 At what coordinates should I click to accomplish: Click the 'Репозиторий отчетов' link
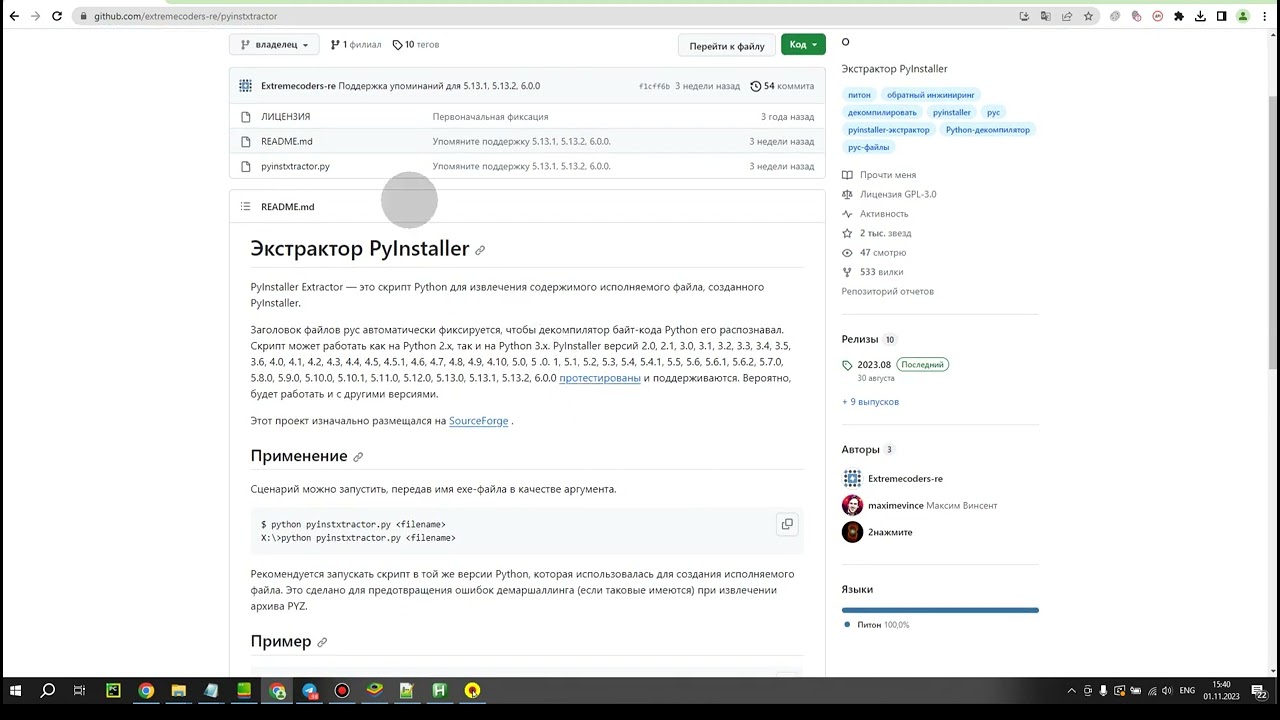[887, 292]
